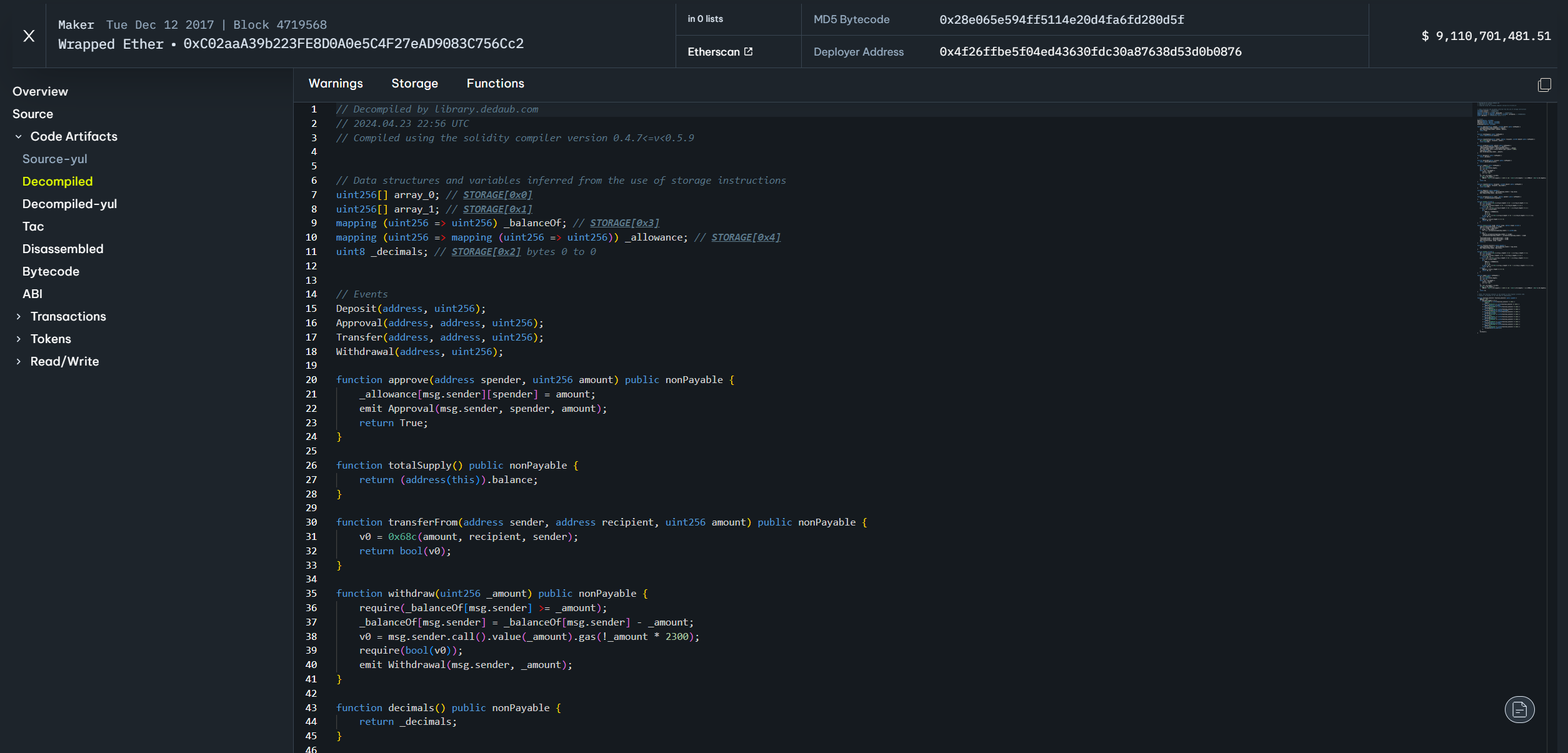Click the code minimap preview
Viewport: 1568px width, 753px height.
click(1509, 219)
